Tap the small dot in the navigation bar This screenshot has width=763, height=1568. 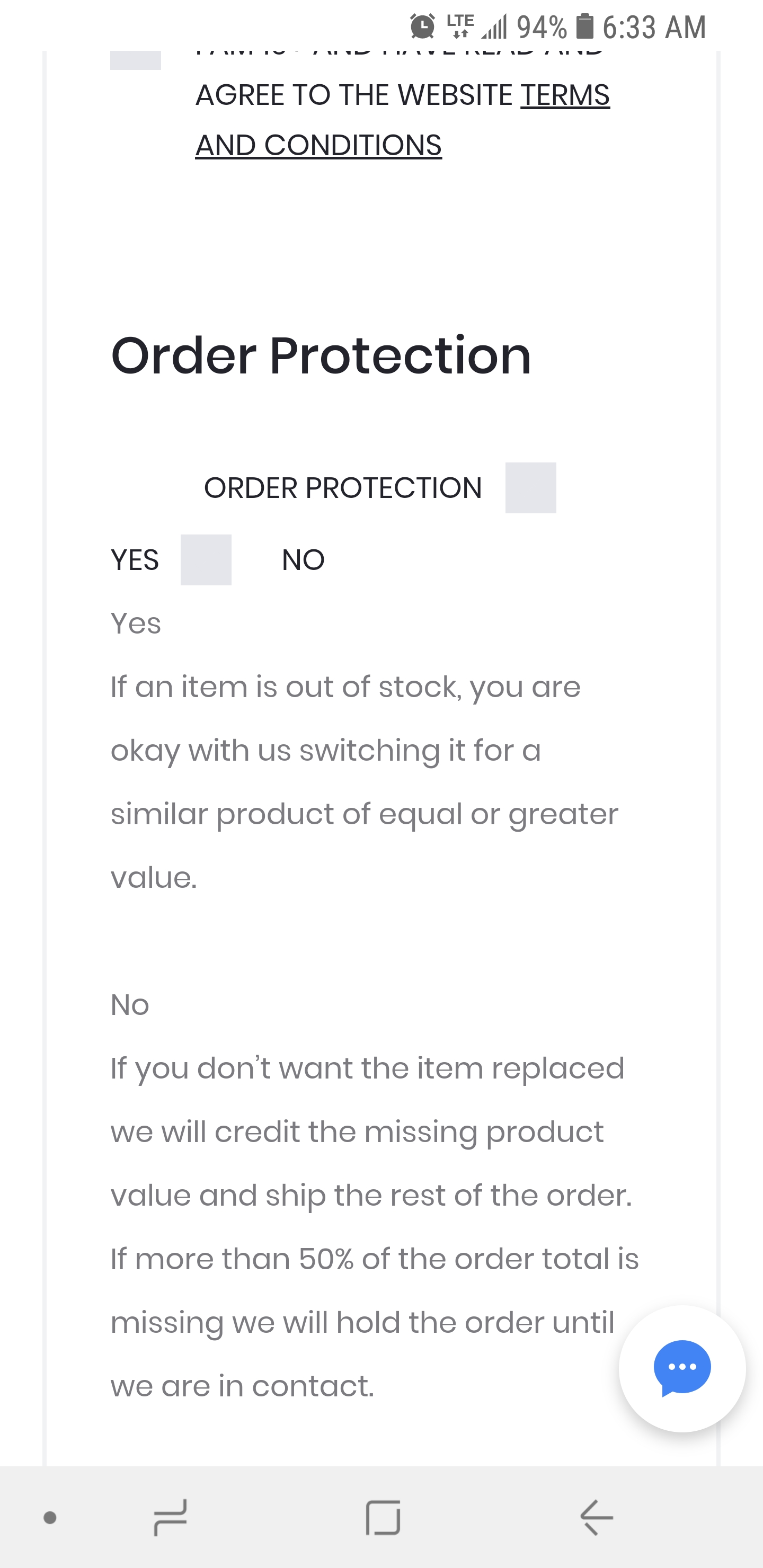pos(50,1518)
